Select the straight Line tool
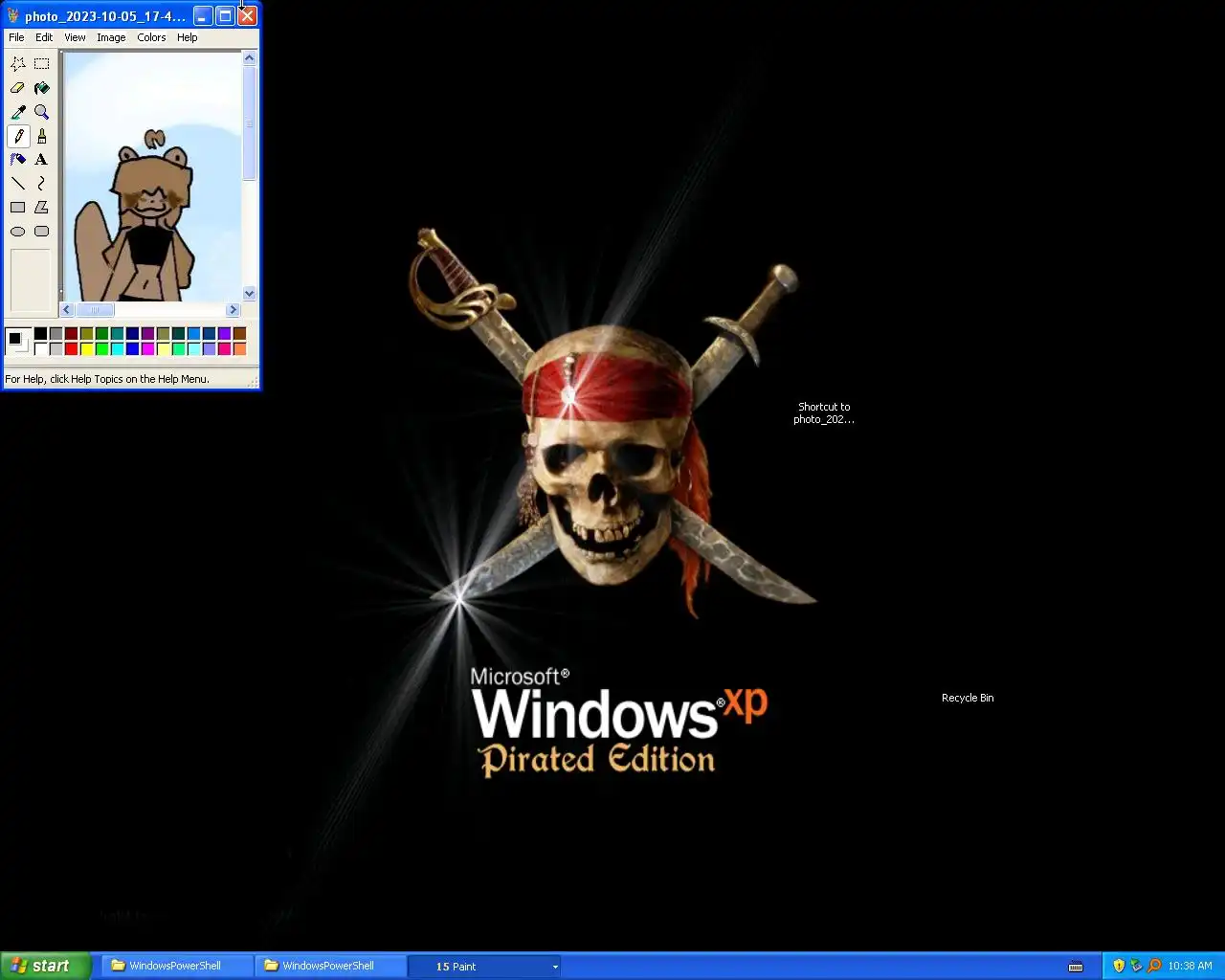Viewport: 1225px width, 980px height. tap(17, 184)
